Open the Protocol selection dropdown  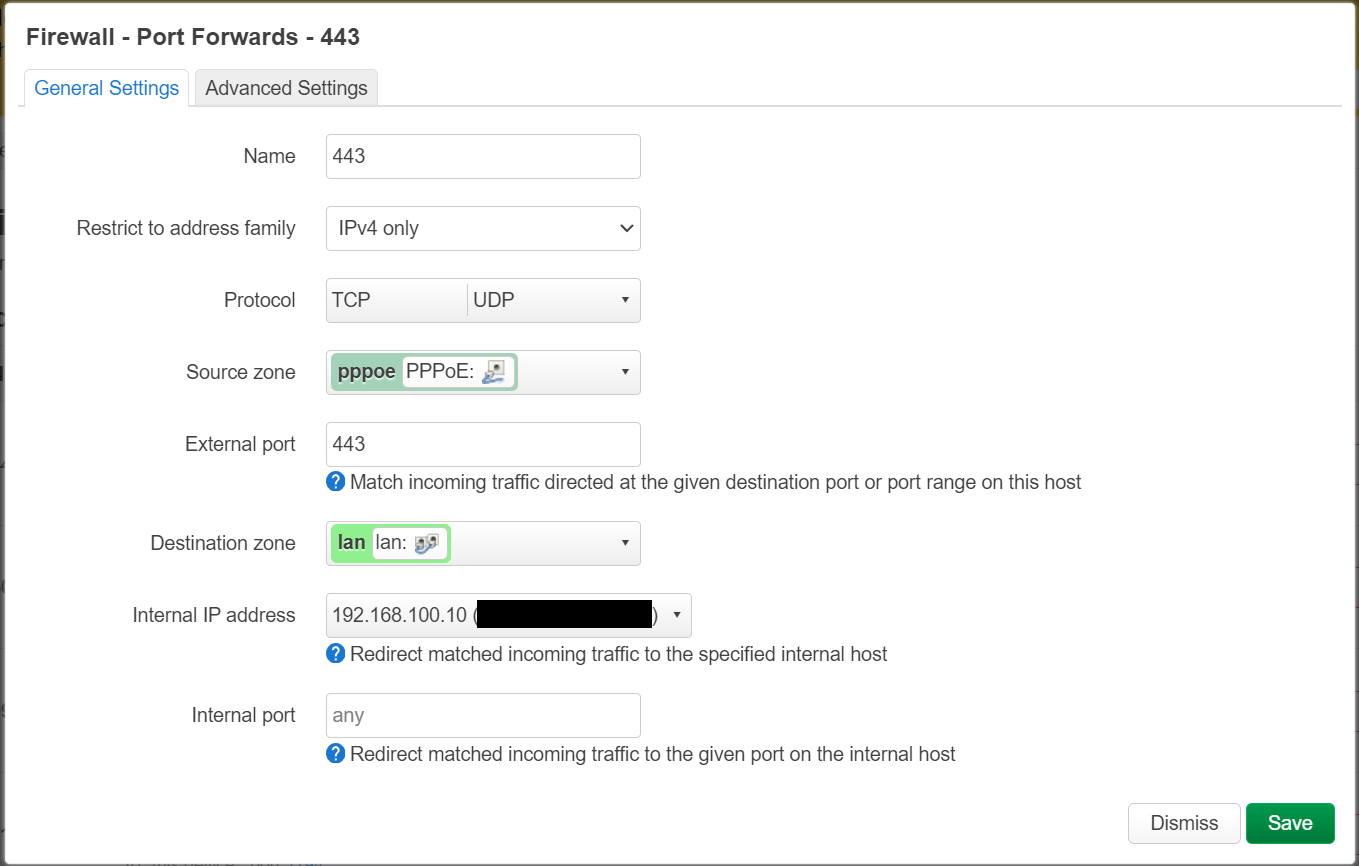pyautogui.click(x=626, y=300)
